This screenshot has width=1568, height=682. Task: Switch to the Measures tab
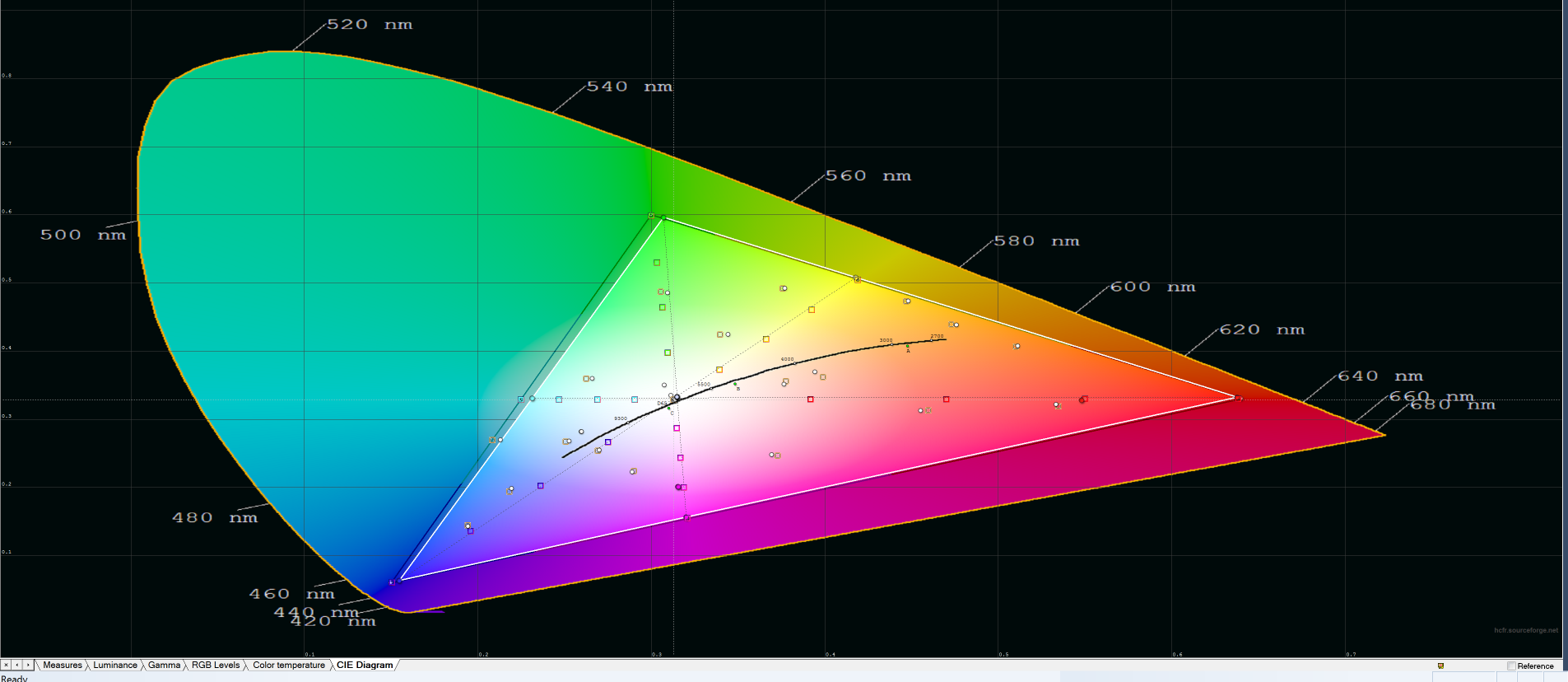pyautogui.click(x=63, y=665)
